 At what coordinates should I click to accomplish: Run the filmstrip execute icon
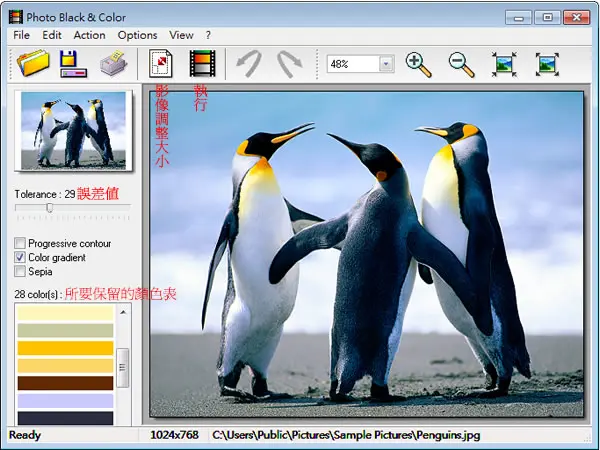pos(202,64)
